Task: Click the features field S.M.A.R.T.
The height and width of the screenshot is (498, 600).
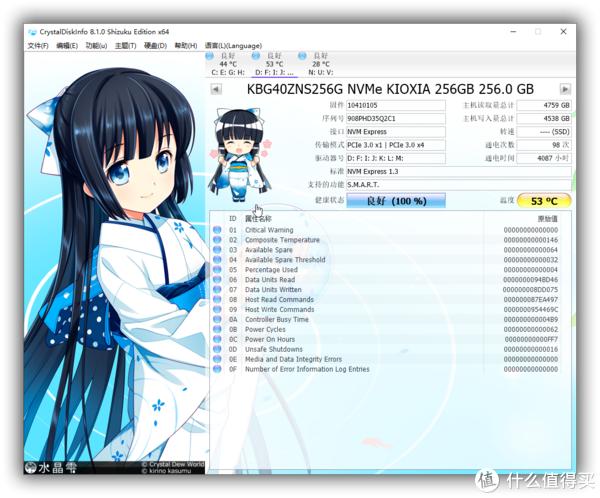Action: click(458, 185)
